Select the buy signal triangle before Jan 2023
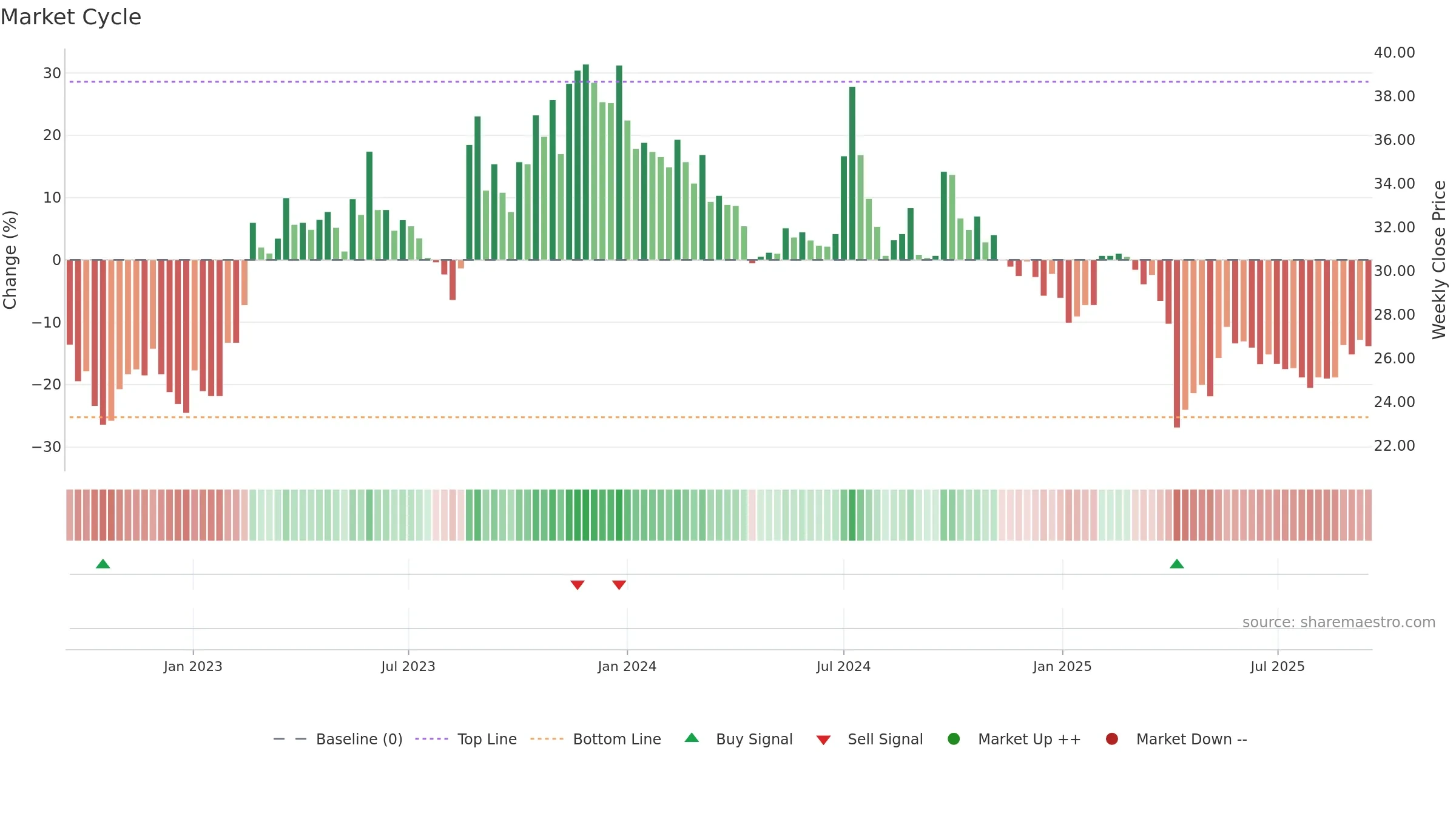Viewport: 1456px width, 819px height. [103, 564]
